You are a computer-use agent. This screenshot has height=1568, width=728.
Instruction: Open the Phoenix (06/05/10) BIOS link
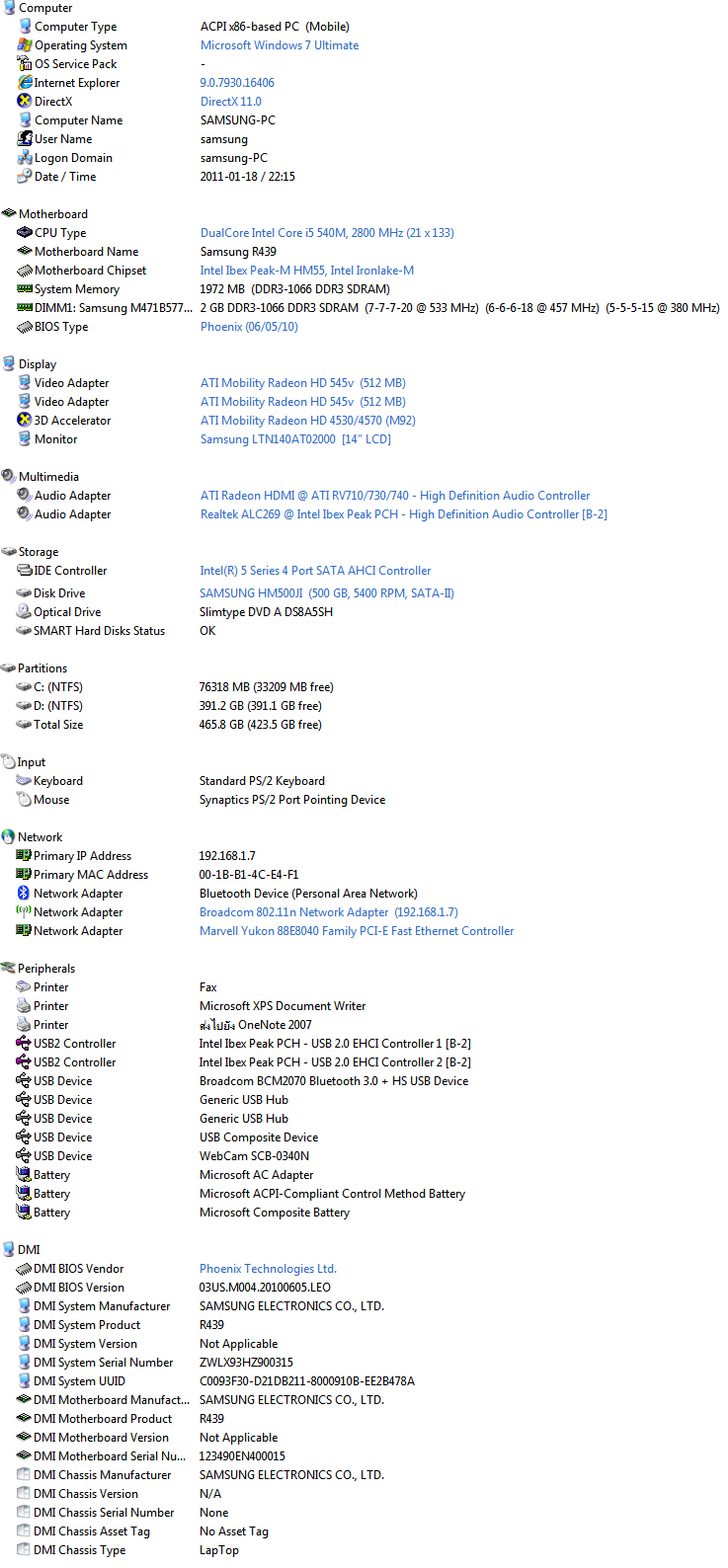[249, 327]
